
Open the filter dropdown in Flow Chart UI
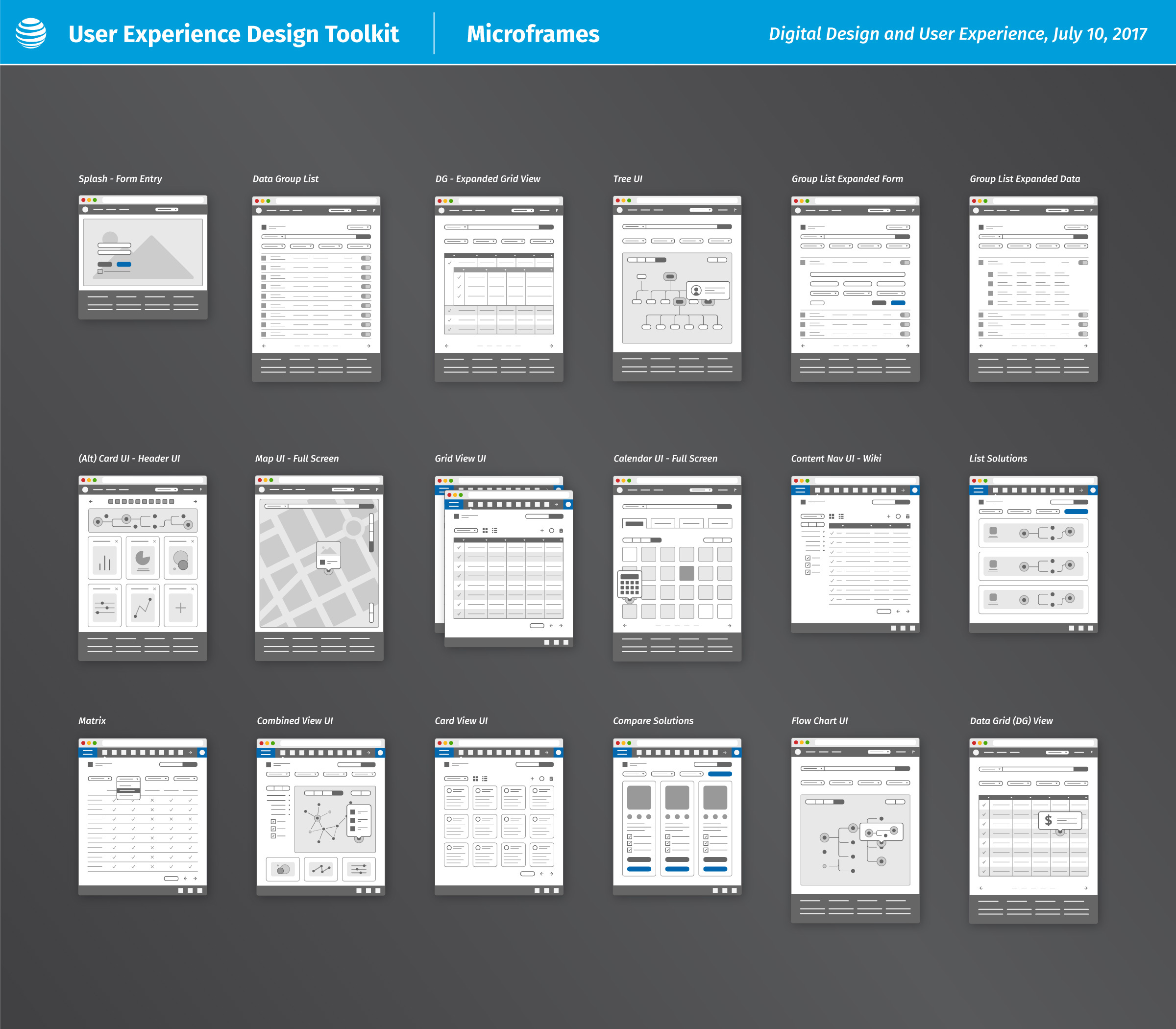pos(812,783)
